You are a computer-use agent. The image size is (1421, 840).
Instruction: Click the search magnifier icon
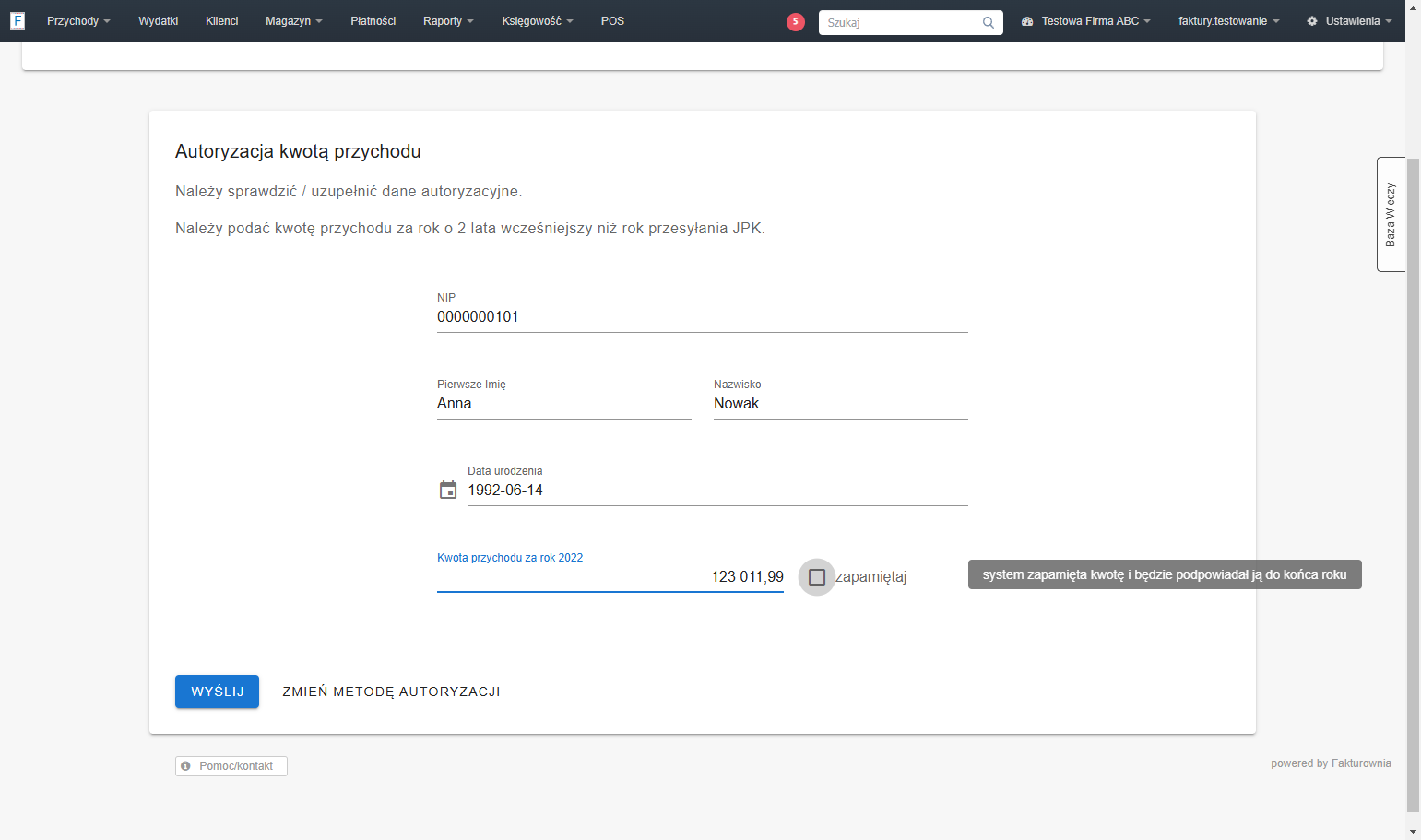point(989,22)
